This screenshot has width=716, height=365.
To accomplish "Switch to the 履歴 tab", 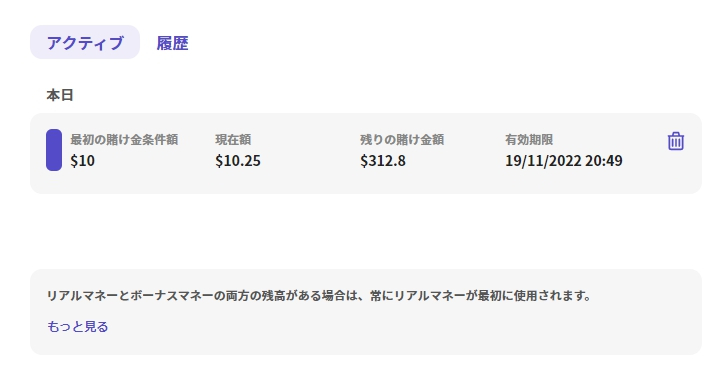I will click(172, 43).
